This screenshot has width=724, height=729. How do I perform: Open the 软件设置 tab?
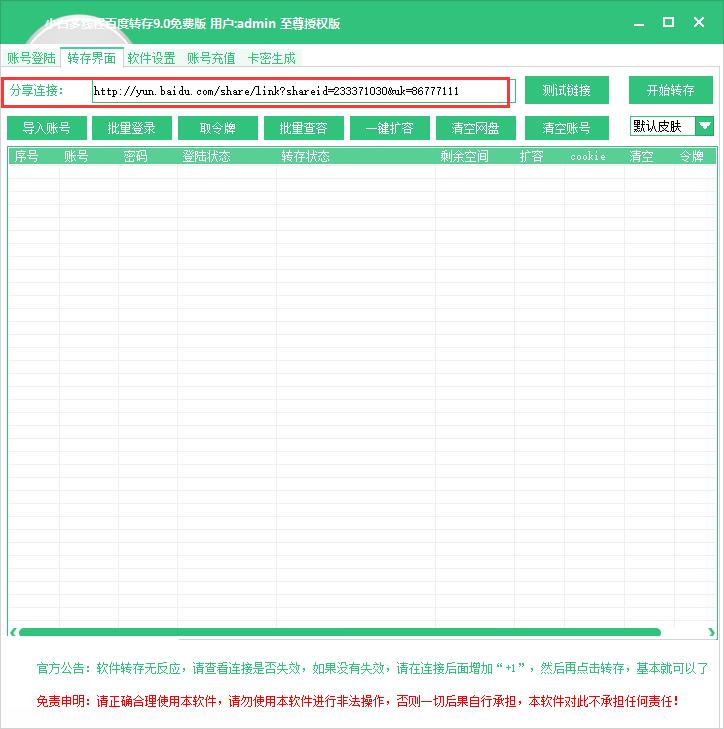click(x=151, y=58)
